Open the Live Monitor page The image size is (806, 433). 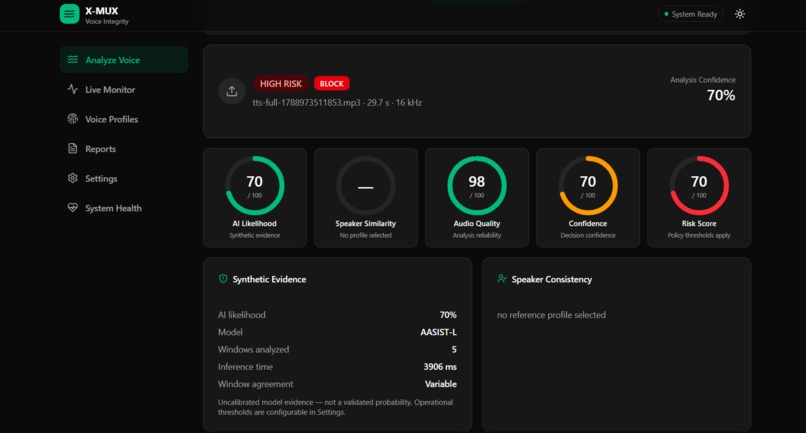pyautogui.click(x=124, y=89)
